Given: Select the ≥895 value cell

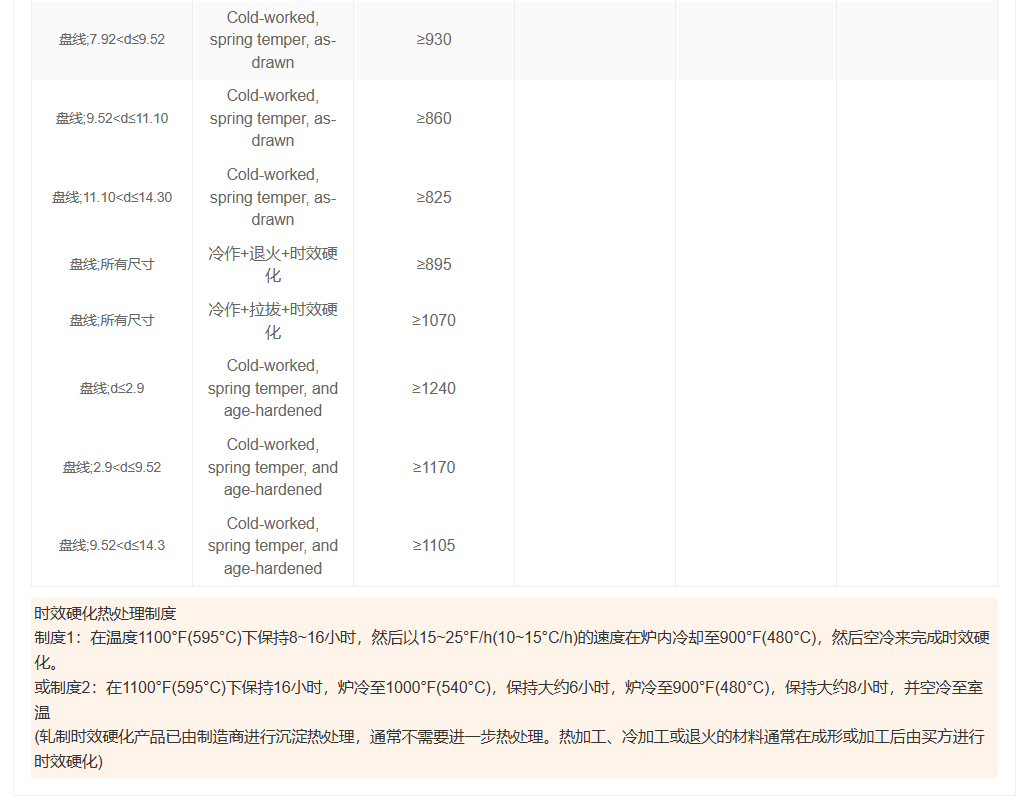Looking at the screenshot, I should pyautogui.click(x=434, y=264).
